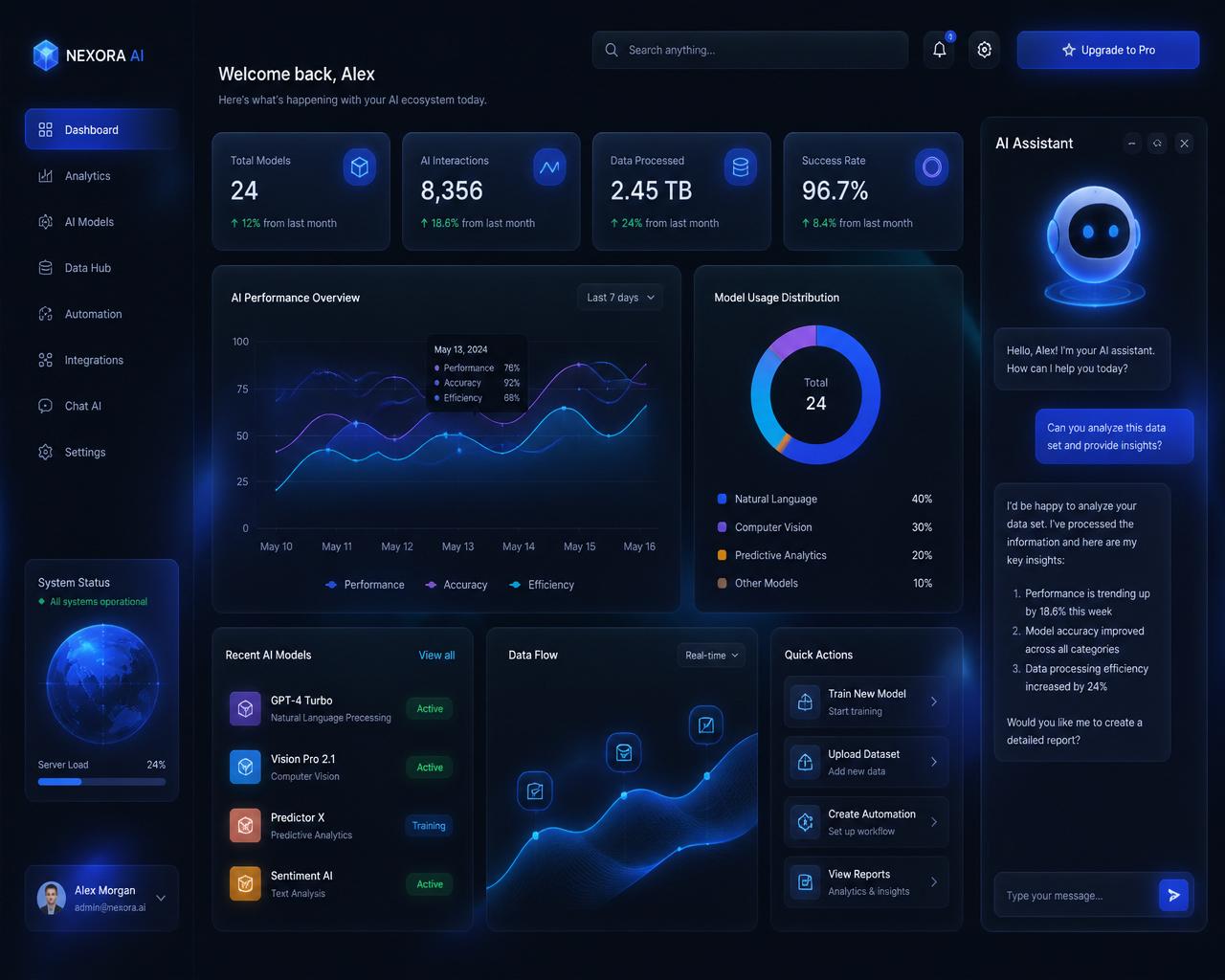Click the Predictor X model icon

[245, 825]
